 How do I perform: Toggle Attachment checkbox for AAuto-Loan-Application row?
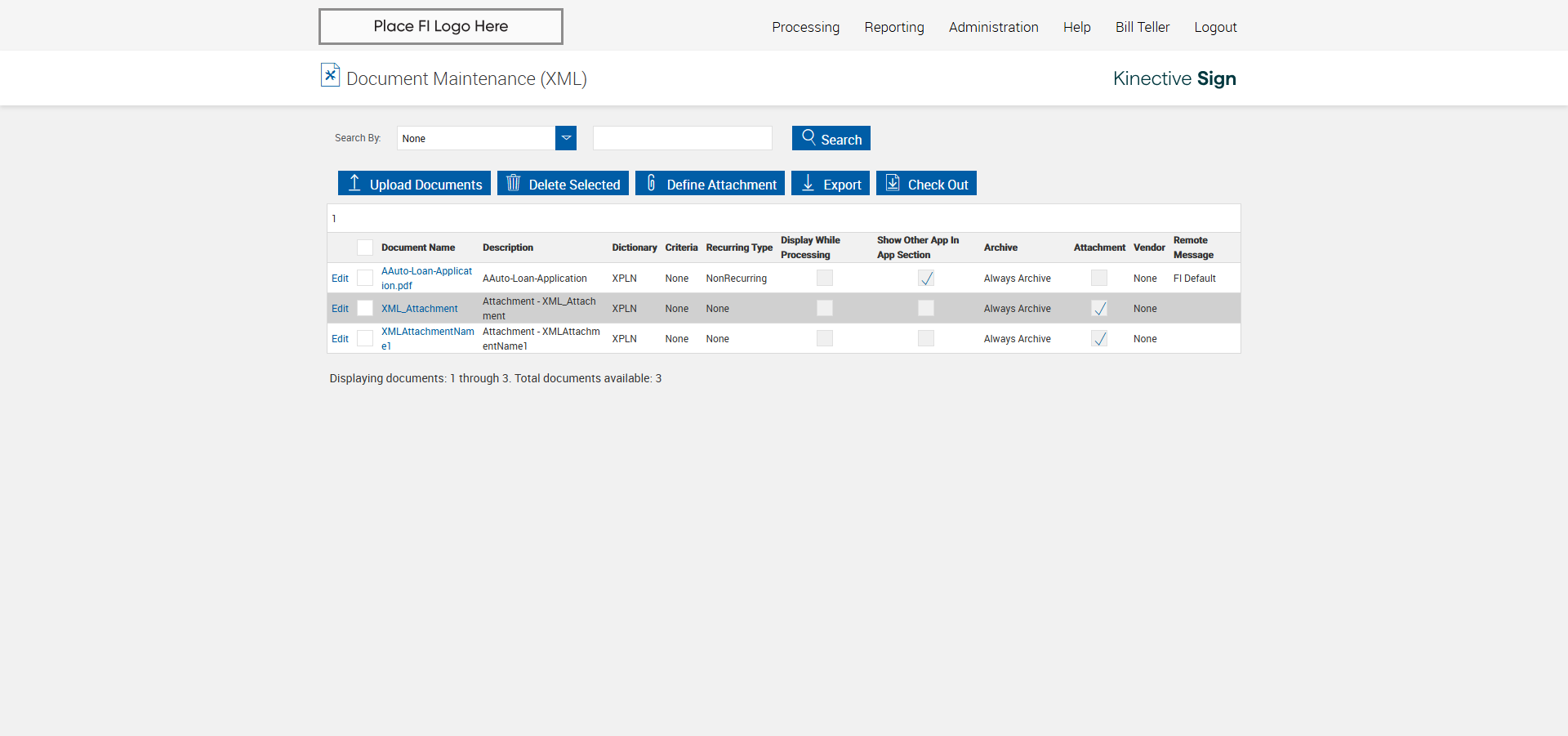(x=1099, y=278)
